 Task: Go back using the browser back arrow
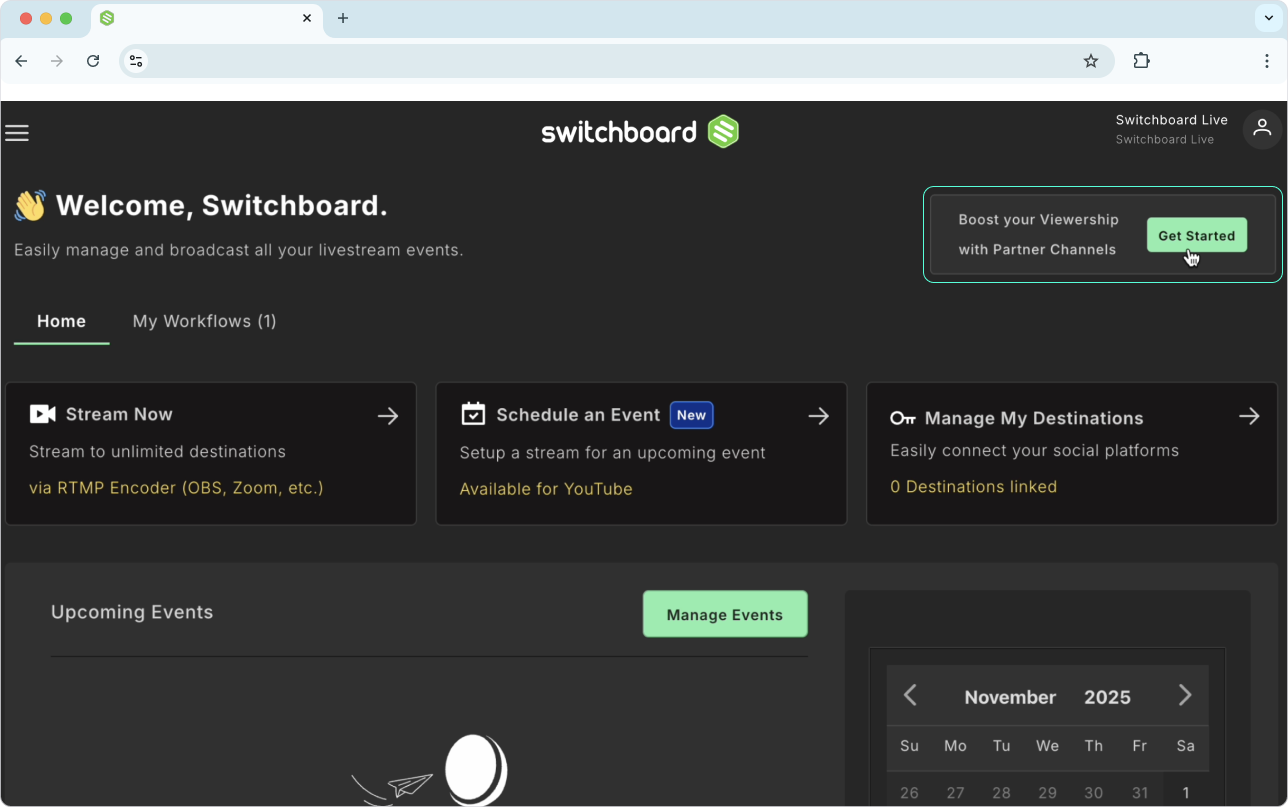click(x=21, y=61)
